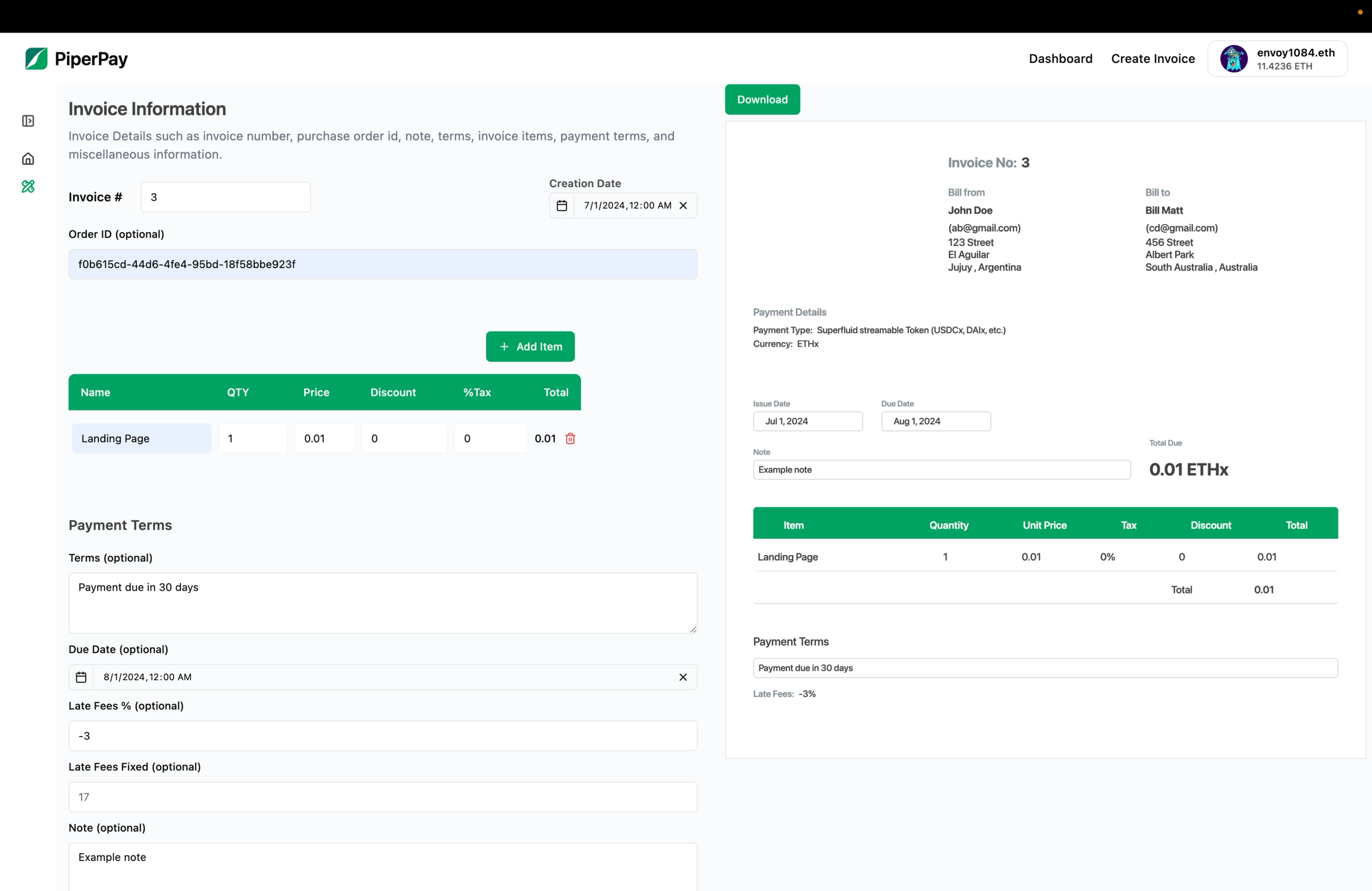This screenshot has height=891, width=1372.
Task: Click the Late Fees % input field
Action: 382,736
